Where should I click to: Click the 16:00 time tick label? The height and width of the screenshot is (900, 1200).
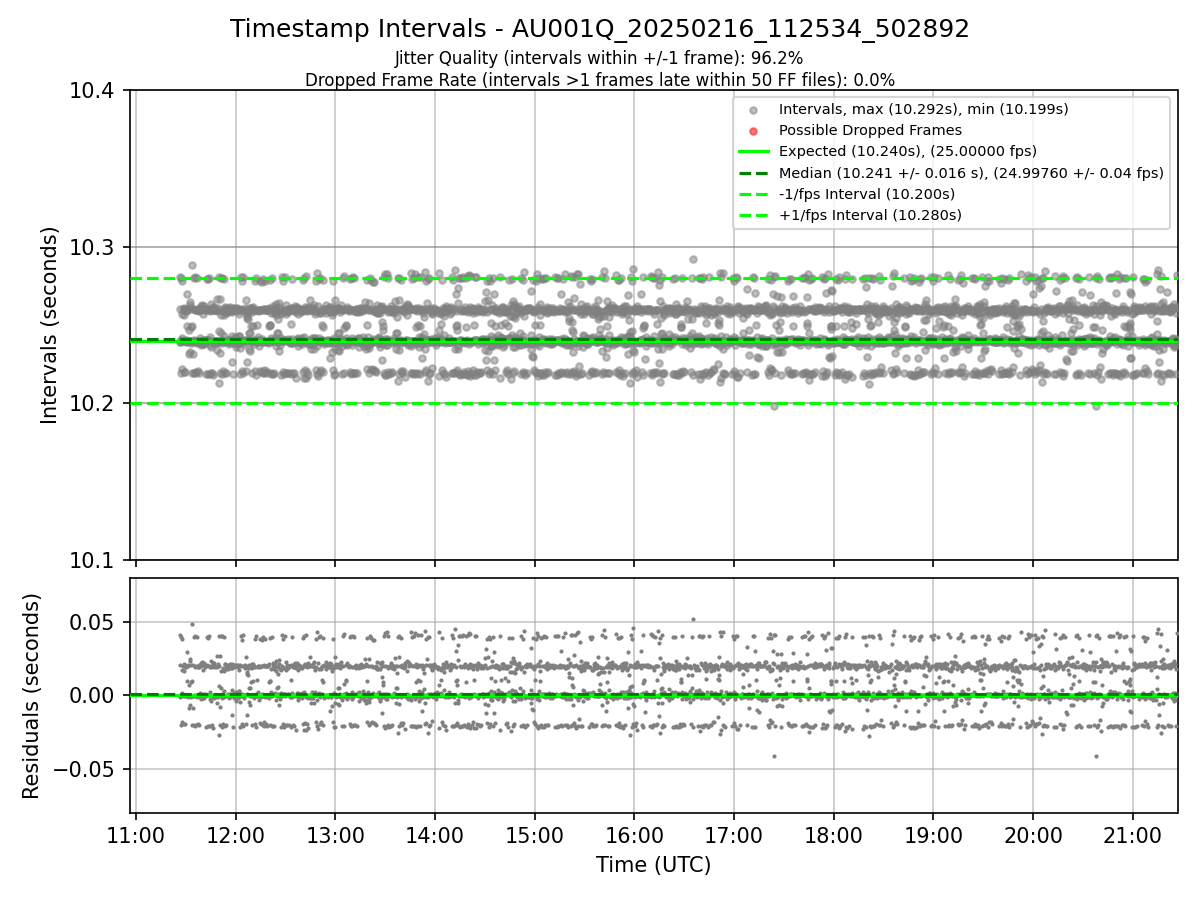click(x=634, y=834)
